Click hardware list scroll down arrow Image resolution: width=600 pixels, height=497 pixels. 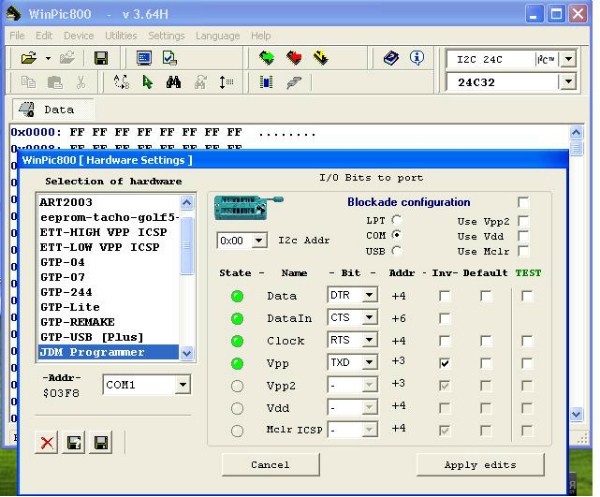click(187, 353)
